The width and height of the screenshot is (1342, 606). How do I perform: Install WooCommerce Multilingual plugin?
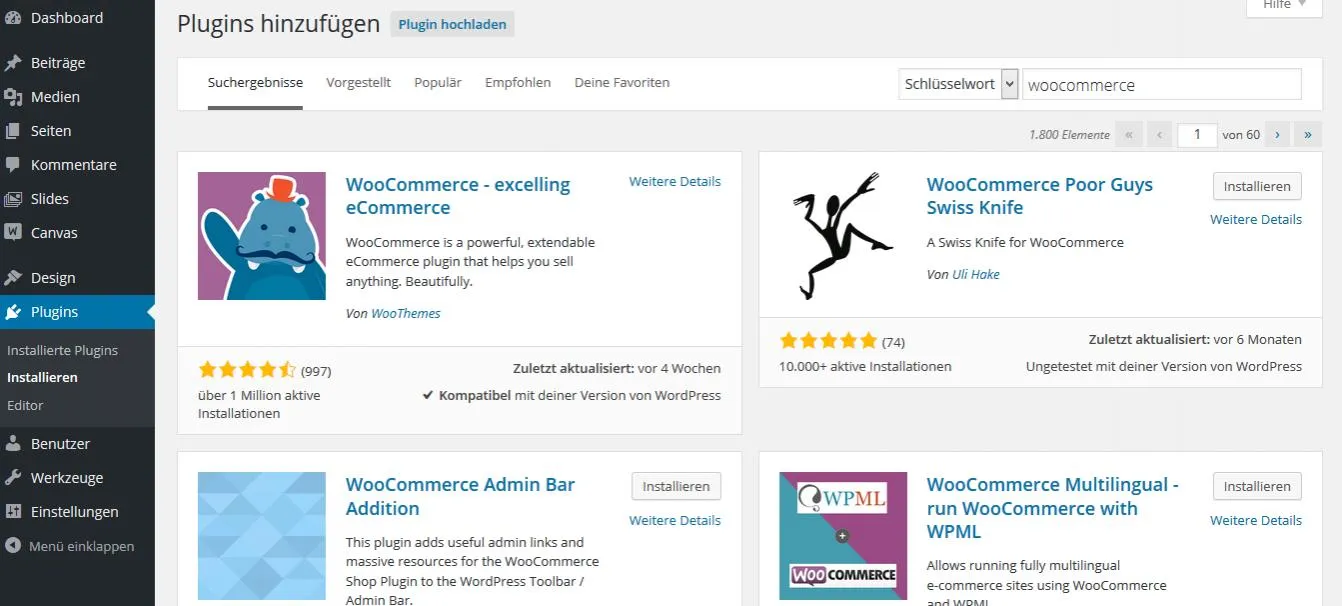coord(1257,486)
